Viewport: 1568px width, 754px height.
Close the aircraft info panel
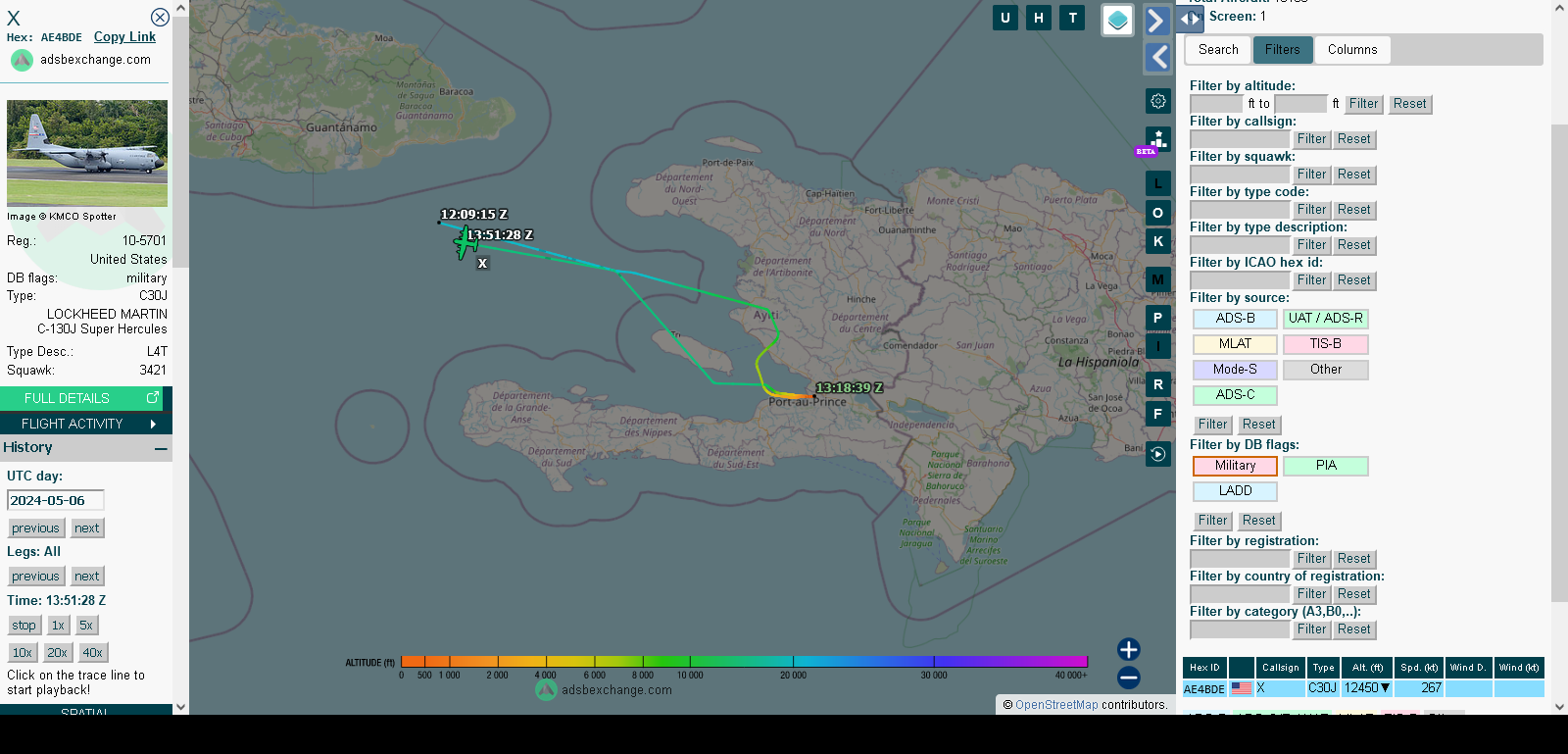coord(160,17)
